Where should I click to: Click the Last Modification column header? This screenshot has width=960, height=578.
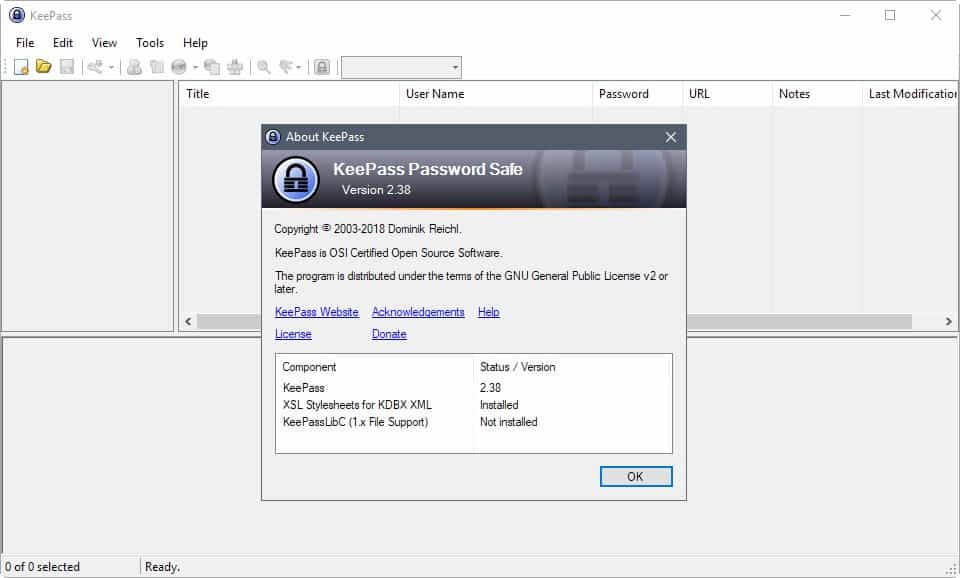[910, 94]
